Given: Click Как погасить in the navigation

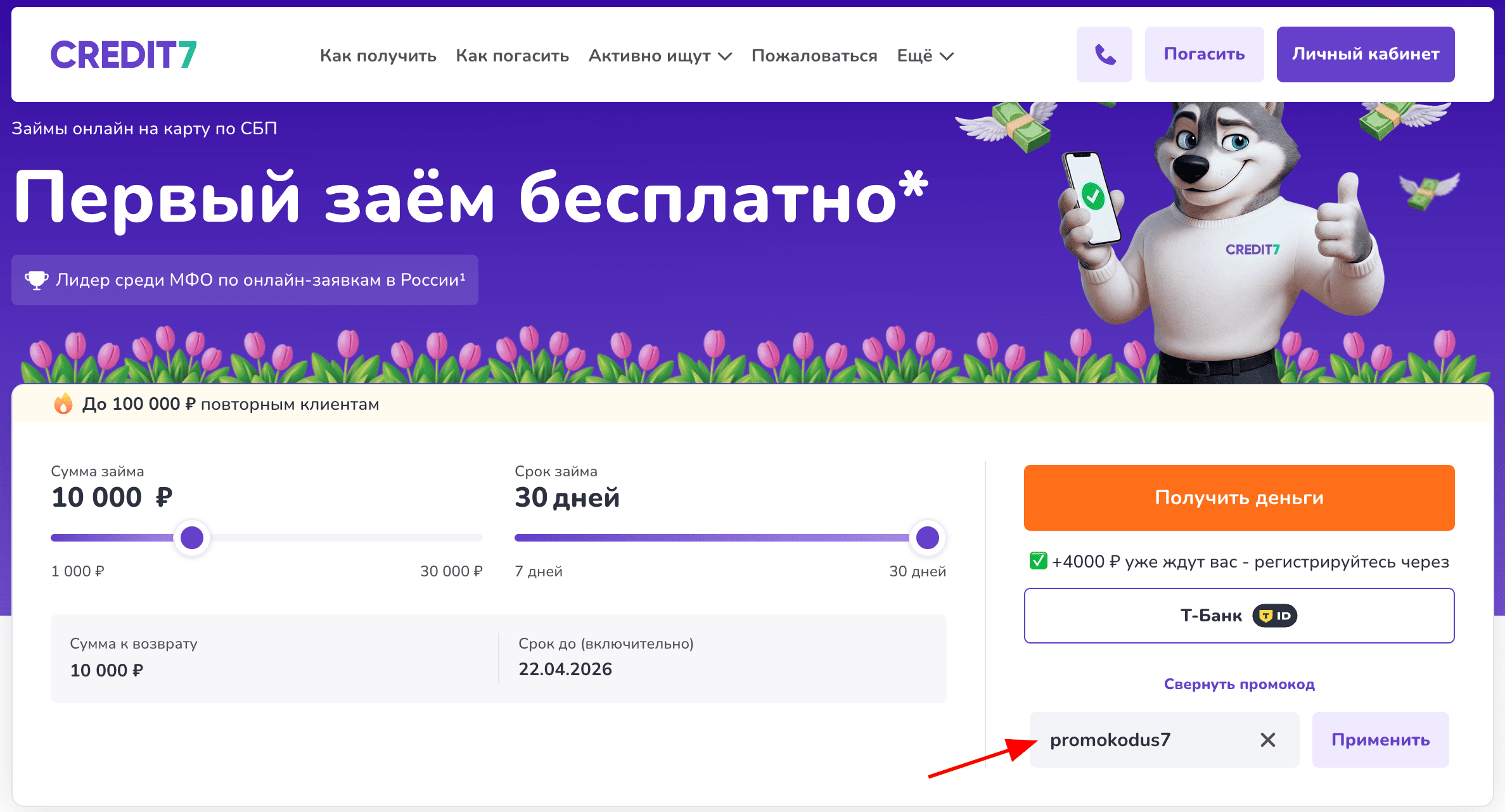Looking at the screenshot, I should (x=513, y=56).
